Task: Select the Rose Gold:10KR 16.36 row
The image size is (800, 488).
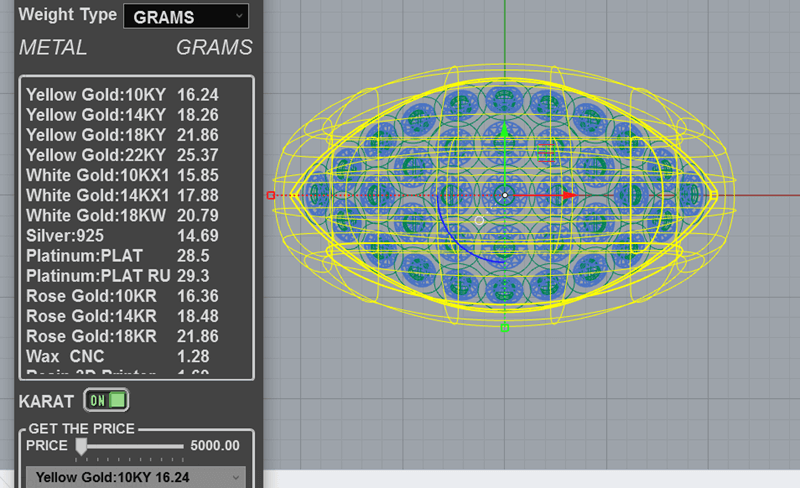Action: pos(122,296)
